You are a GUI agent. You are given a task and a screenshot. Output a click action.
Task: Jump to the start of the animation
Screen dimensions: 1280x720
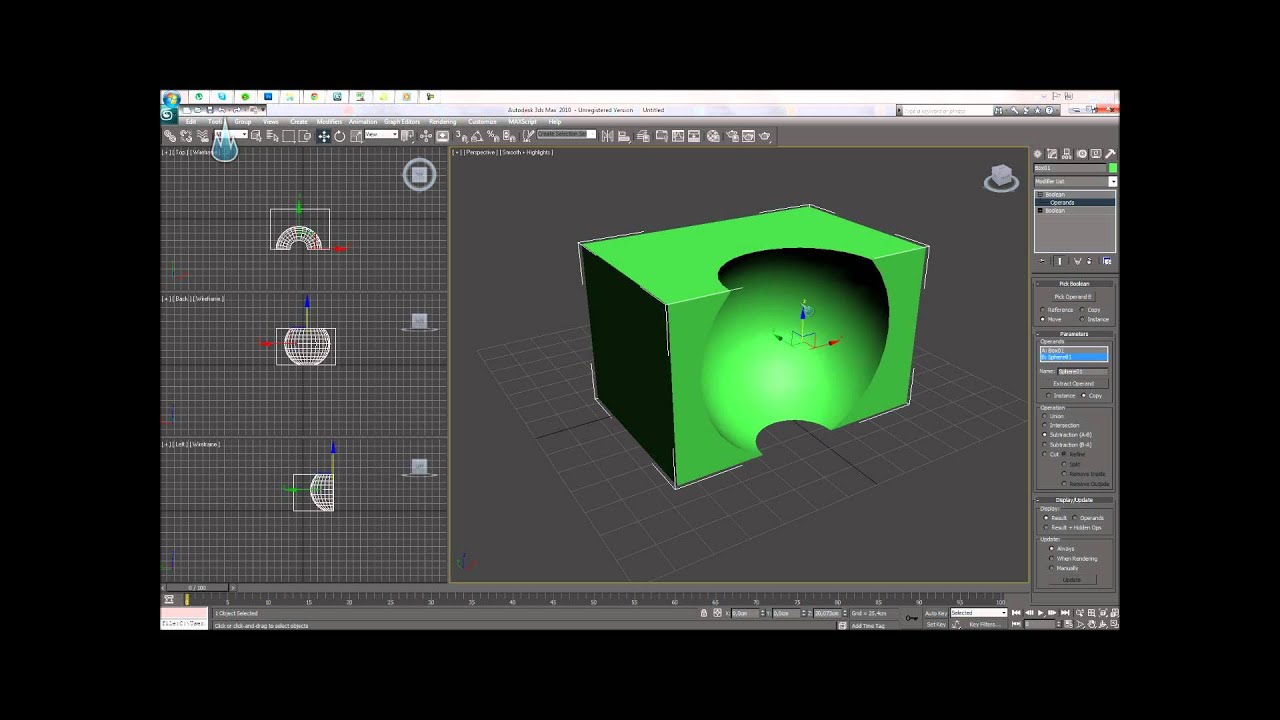(1016, 612)
